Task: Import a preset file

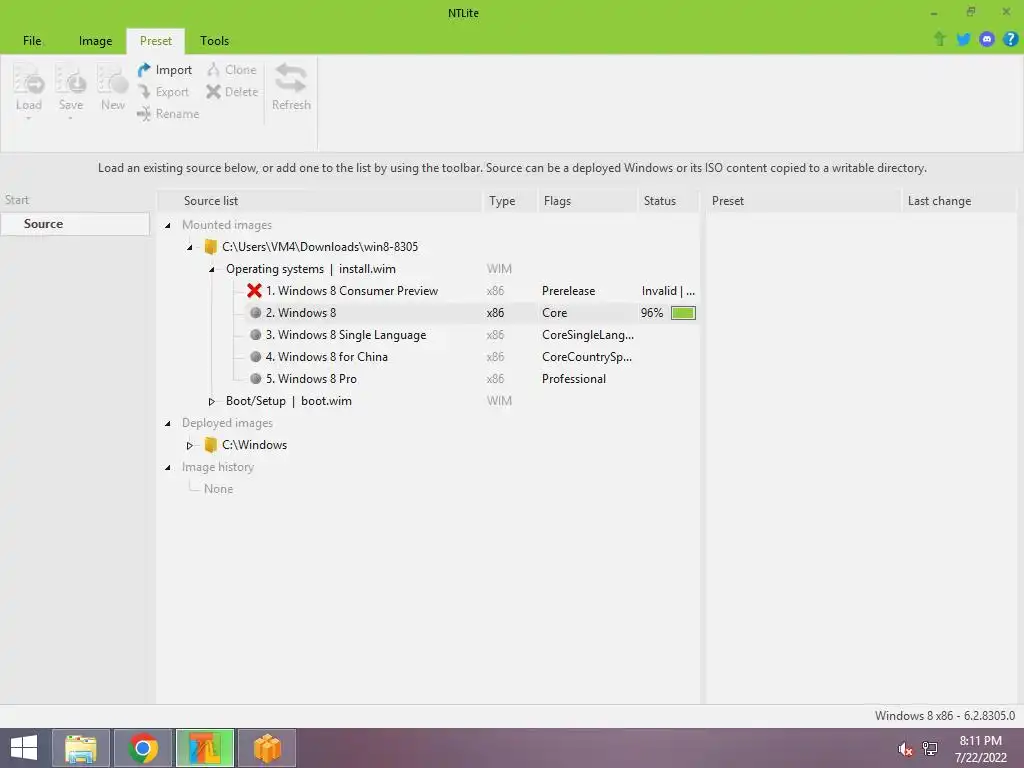Action: [165, 70]
